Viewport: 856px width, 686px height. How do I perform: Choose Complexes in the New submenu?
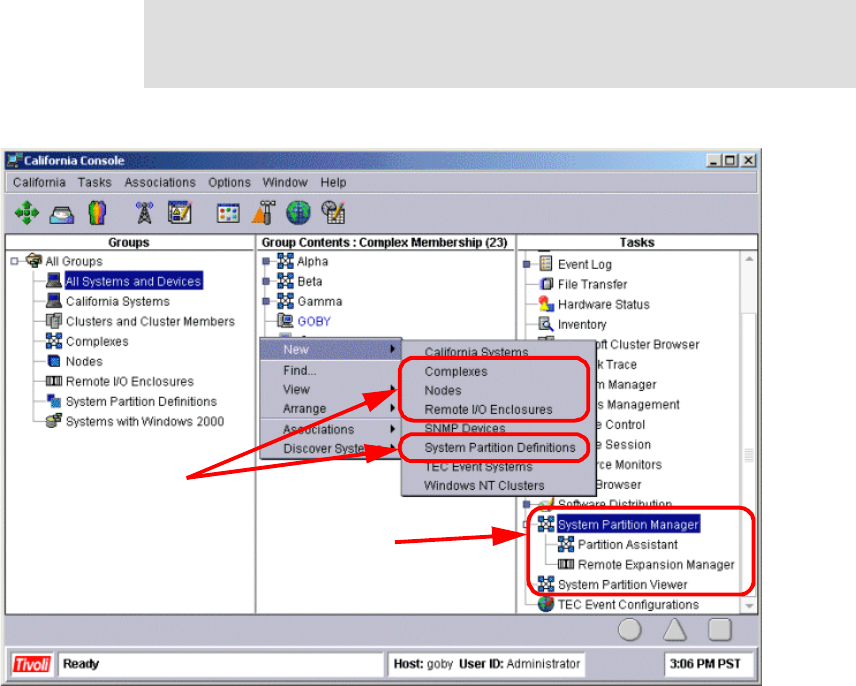(x=456, y=372)
